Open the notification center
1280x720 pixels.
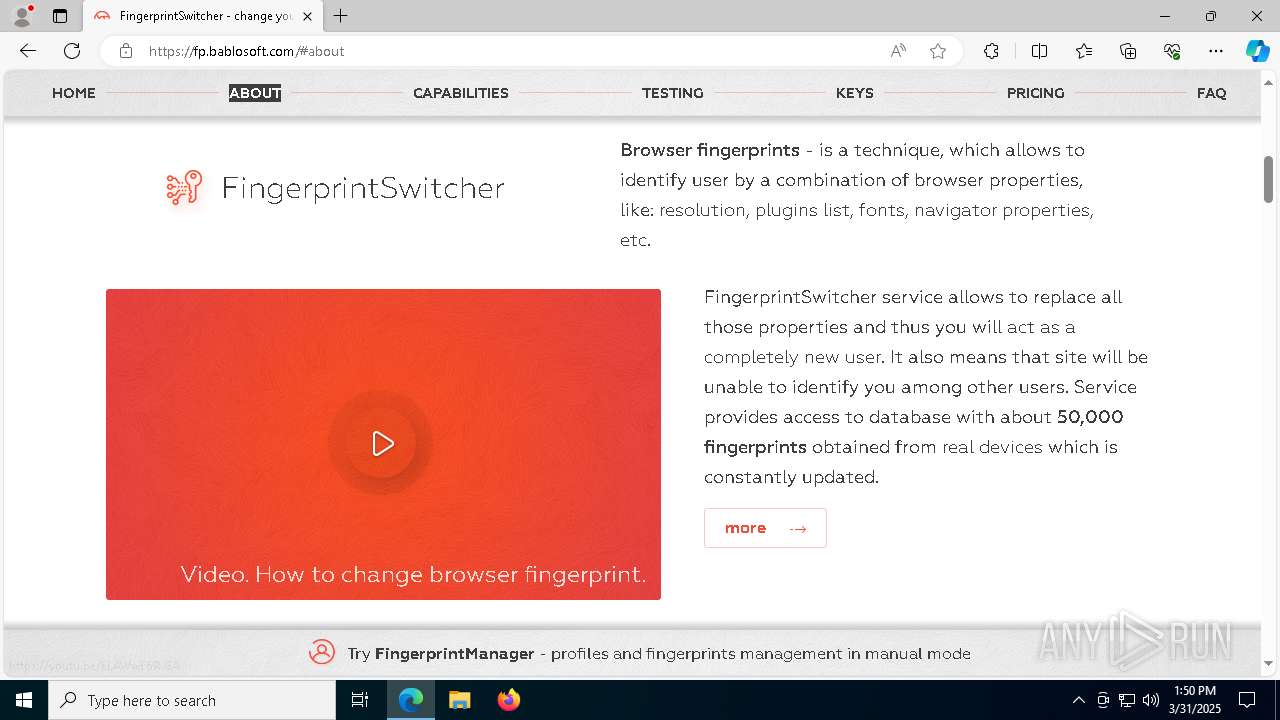pos(1247,700)
